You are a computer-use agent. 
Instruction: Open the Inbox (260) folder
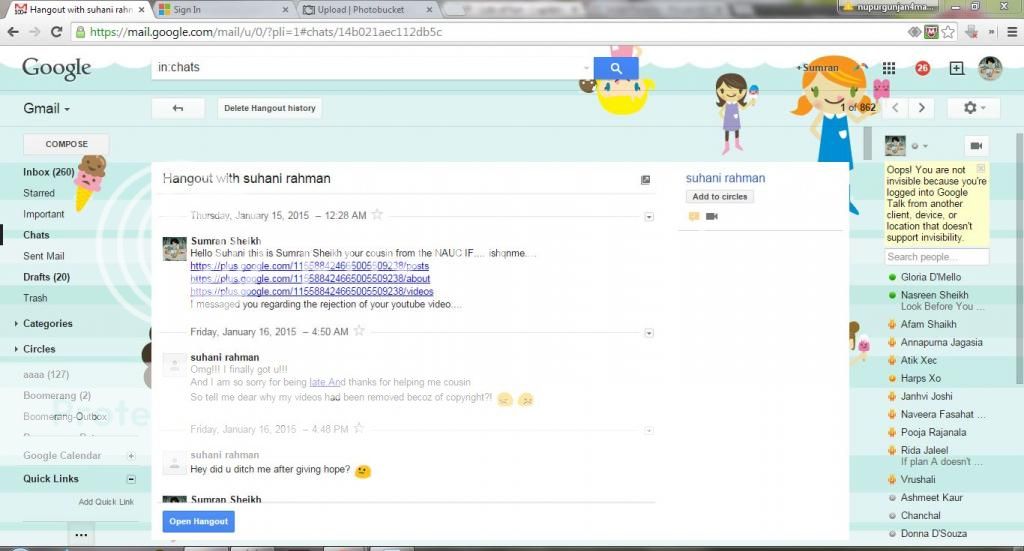pos(49,172)
